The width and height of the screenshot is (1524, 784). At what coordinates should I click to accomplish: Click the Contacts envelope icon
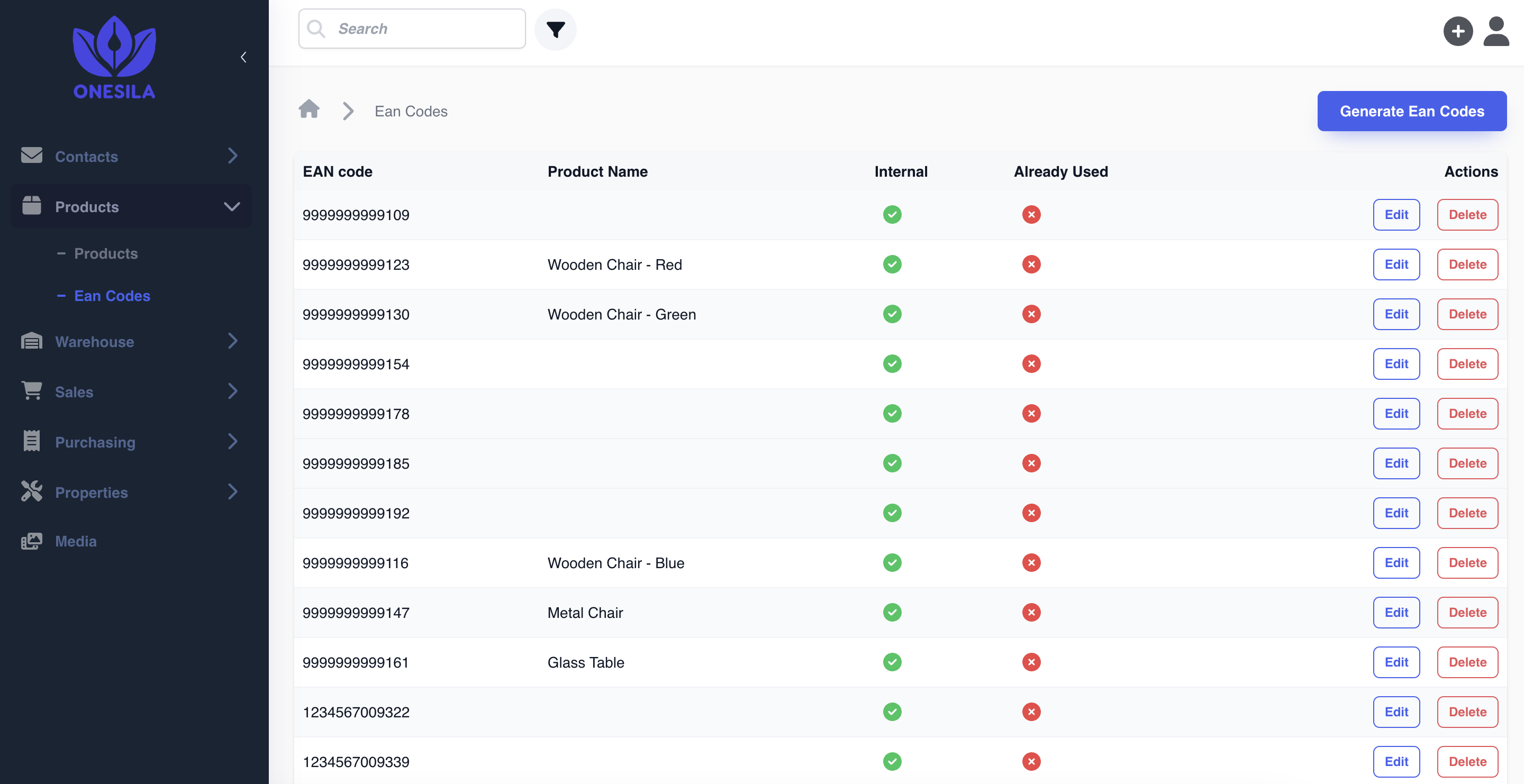tap(31, 155)
